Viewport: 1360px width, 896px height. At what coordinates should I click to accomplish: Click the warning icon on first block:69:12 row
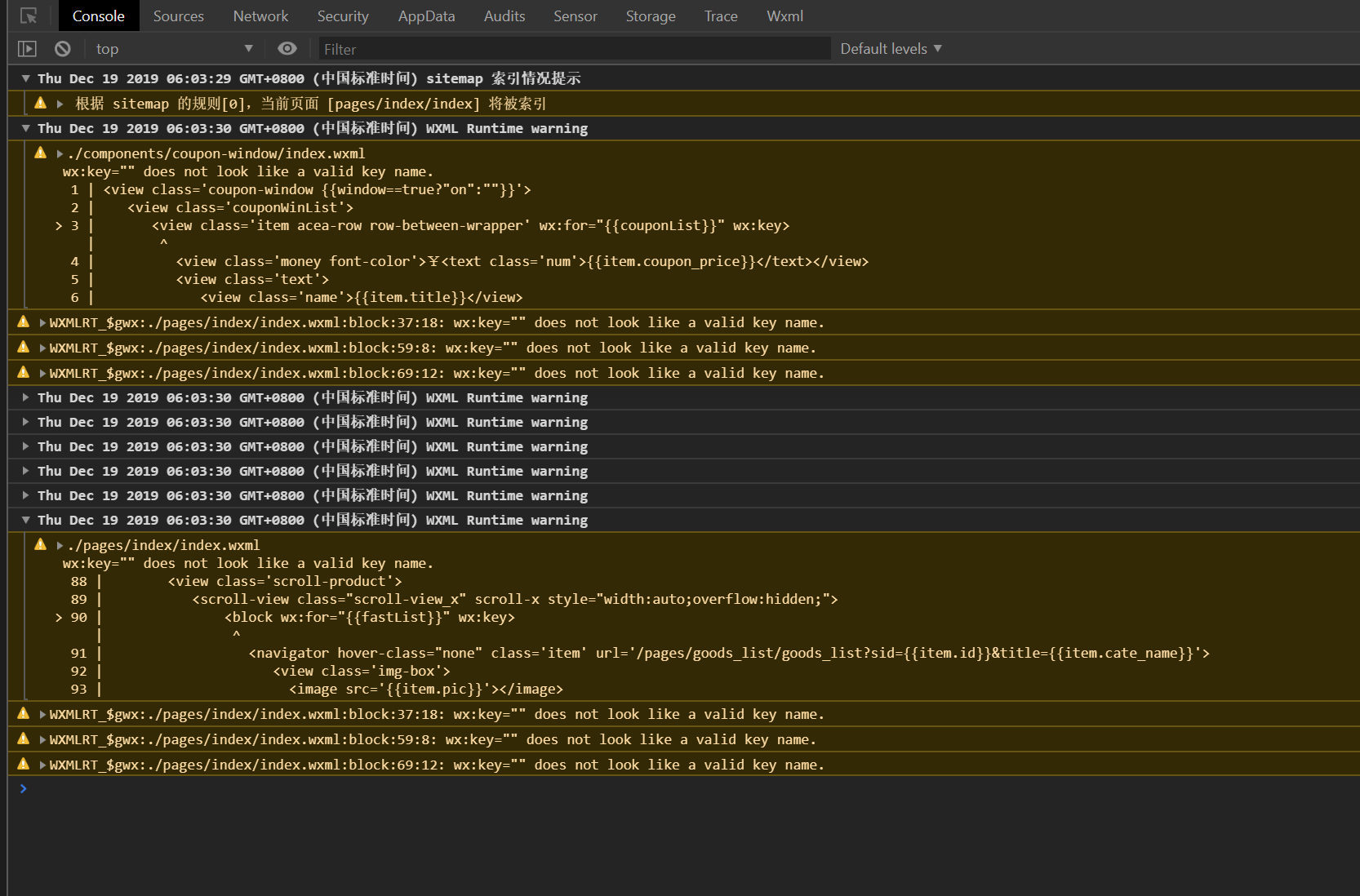tap(23, 372)
